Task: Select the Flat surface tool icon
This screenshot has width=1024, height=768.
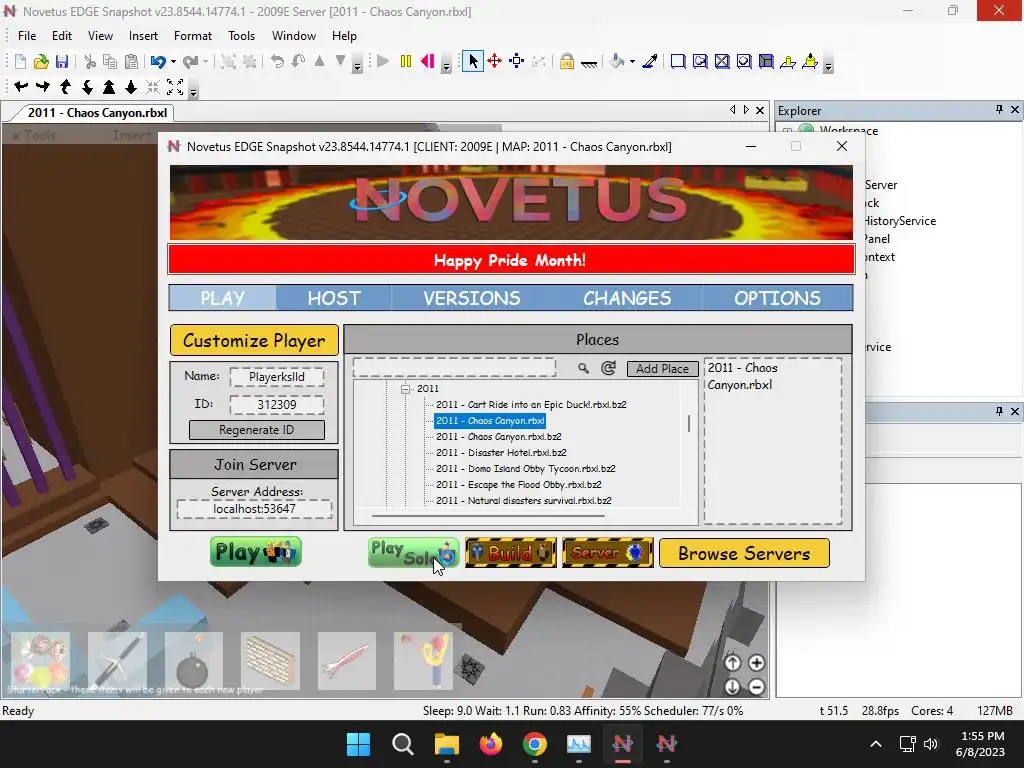Action: pyautogui.click(x=678, y=61)
